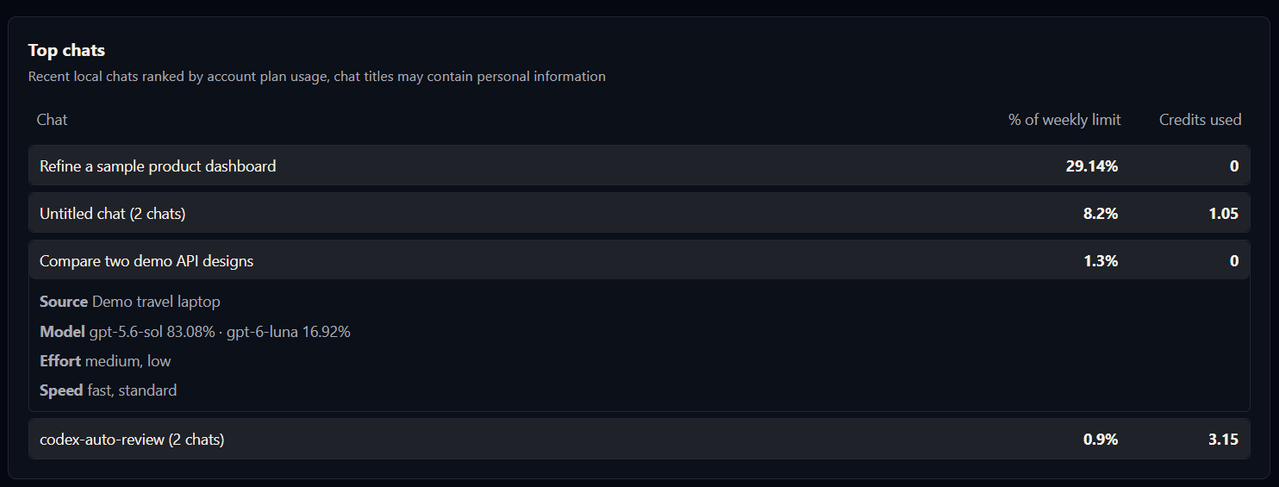1279x487 pixels.
Task: Click the credits value 0 on dashboard row
Action: tap(1234, 166)
